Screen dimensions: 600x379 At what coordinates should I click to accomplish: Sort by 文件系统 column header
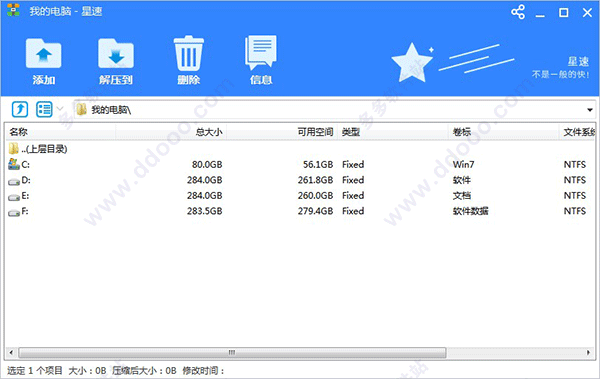click(577, 132)
